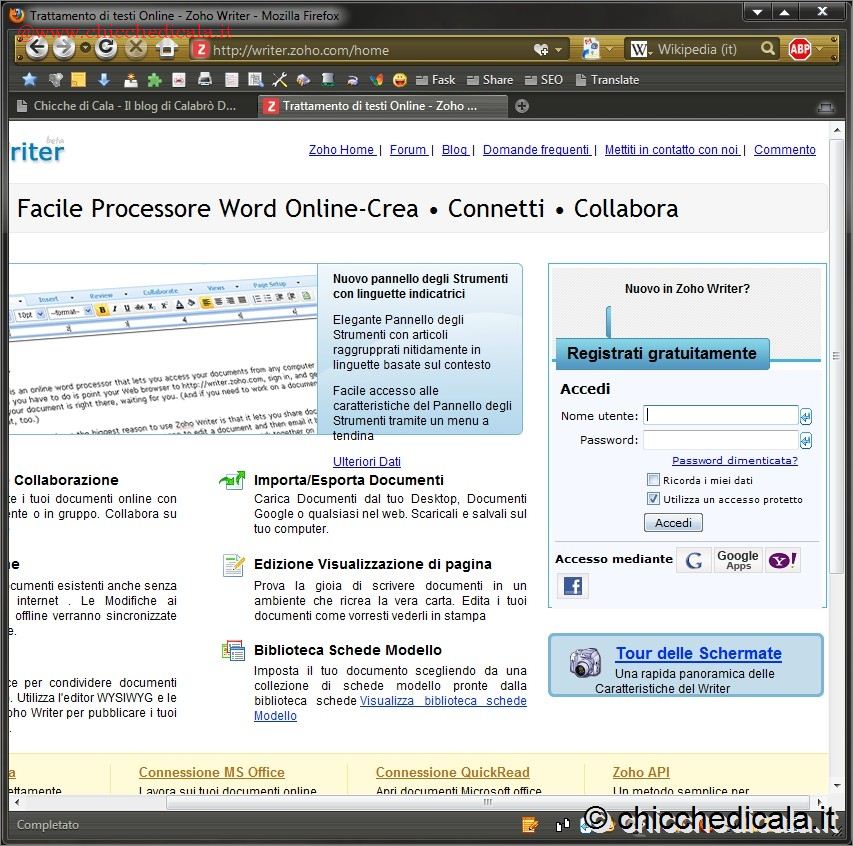Image resolution: width=853 pixels, height=846 pixels.
Task: Open a new tab with plus button
Action: point(522,106)
